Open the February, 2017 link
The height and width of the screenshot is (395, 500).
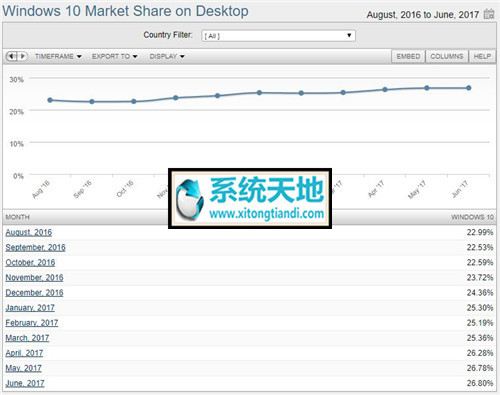tap(32, 323)
